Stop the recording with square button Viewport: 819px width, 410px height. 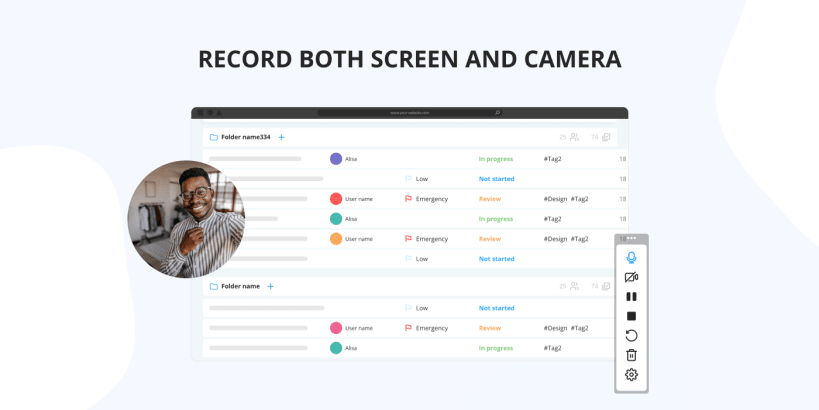631,316
